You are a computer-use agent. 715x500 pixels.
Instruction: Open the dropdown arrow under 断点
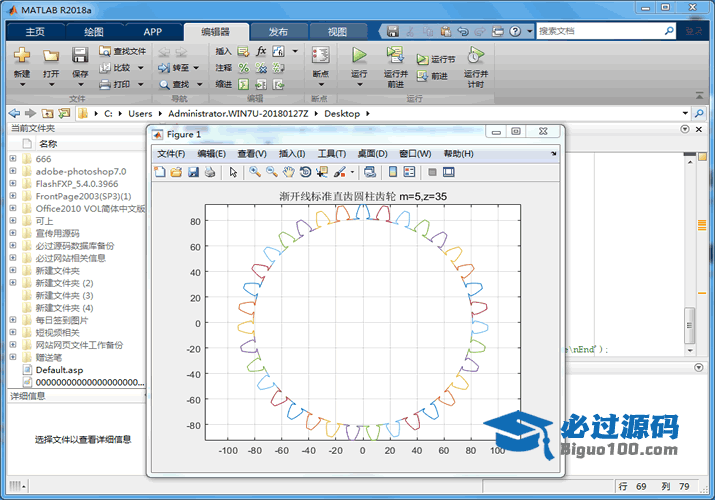coord(321,85)
